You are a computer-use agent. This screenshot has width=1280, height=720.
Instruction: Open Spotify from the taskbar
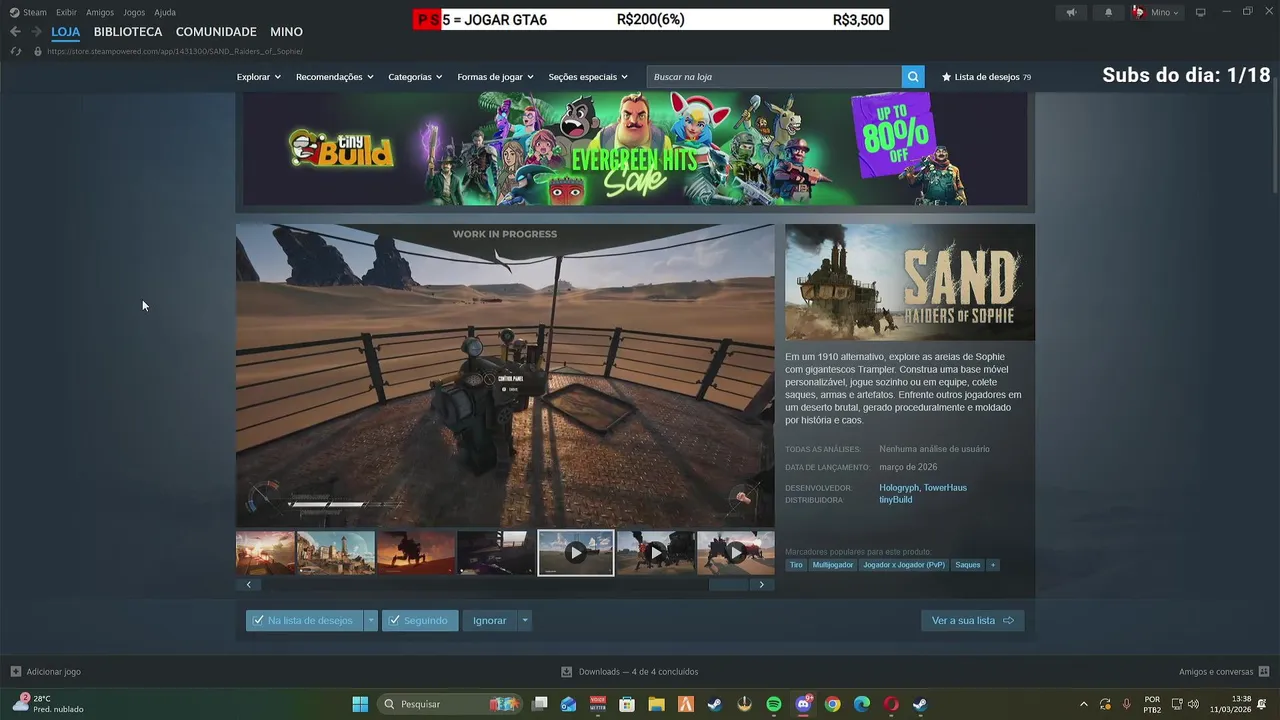773,704
